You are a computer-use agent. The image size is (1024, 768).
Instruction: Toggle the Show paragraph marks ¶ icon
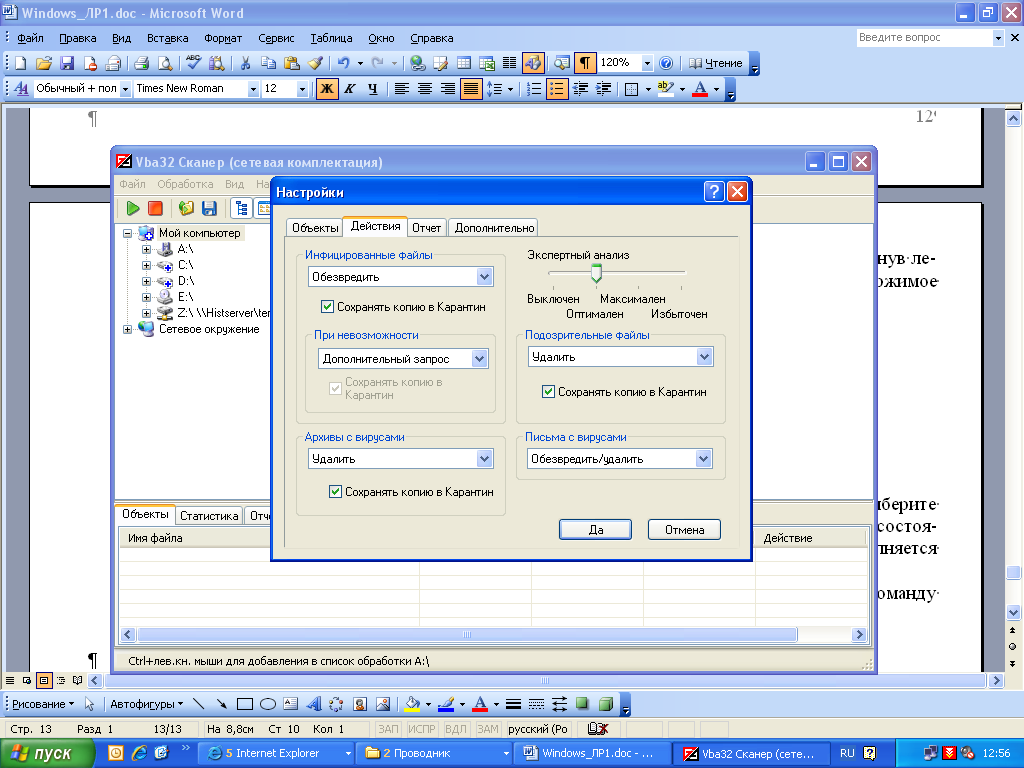pos(584,63)
